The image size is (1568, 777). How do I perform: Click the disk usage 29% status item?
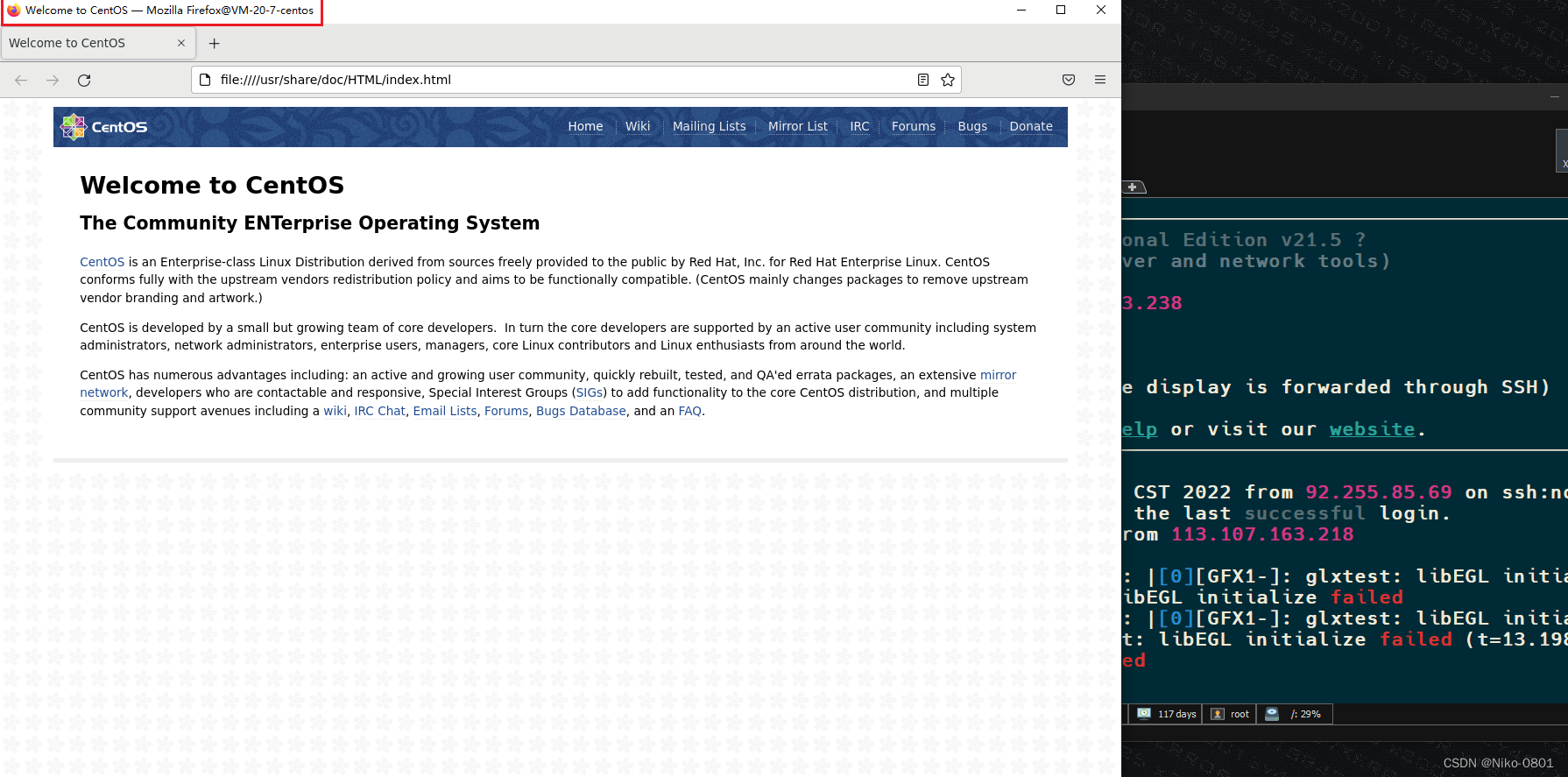(x=1295, y=714)
